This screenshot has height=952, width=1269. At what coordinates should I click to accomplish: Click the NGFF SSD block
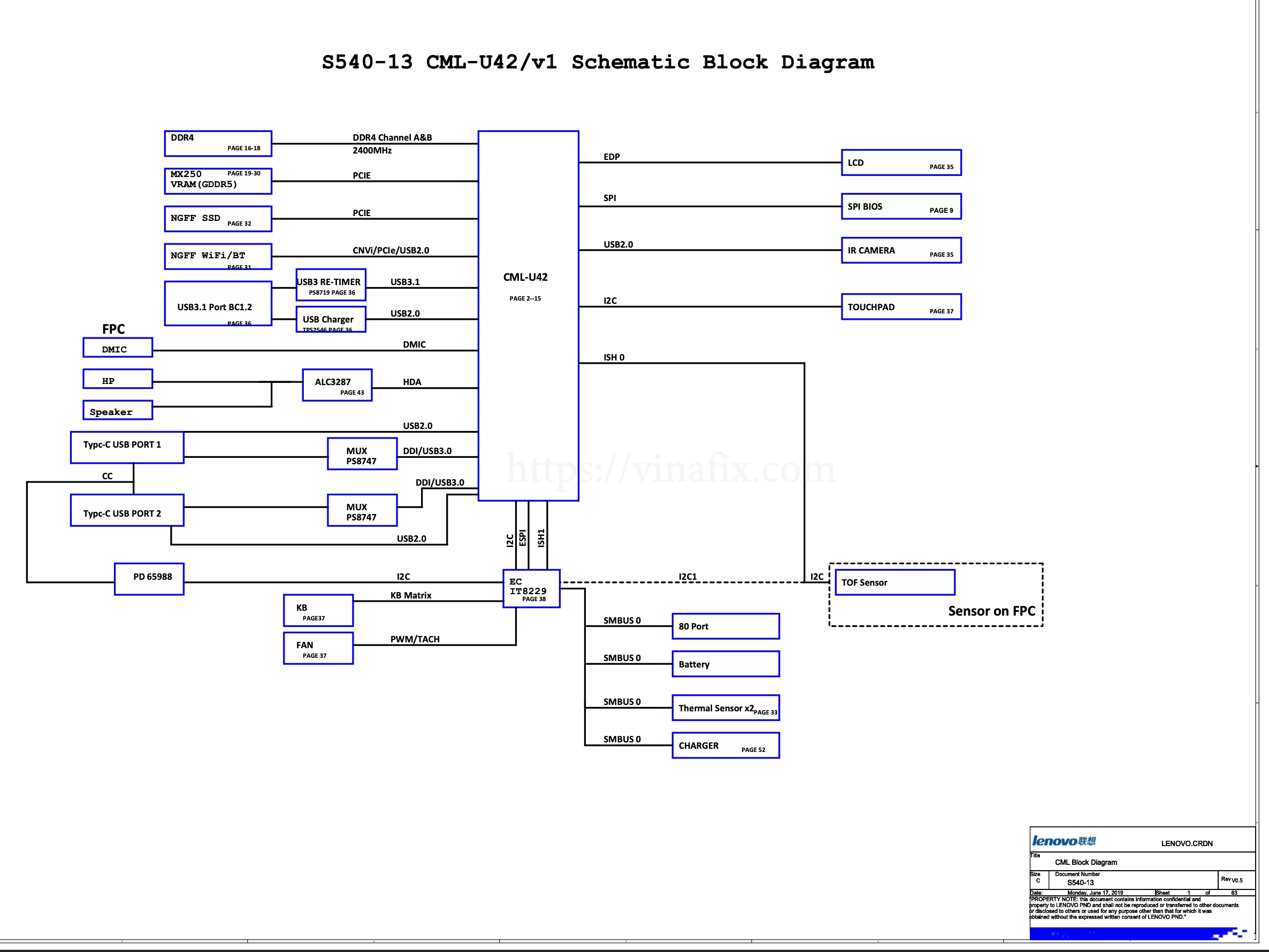(218, 219)
